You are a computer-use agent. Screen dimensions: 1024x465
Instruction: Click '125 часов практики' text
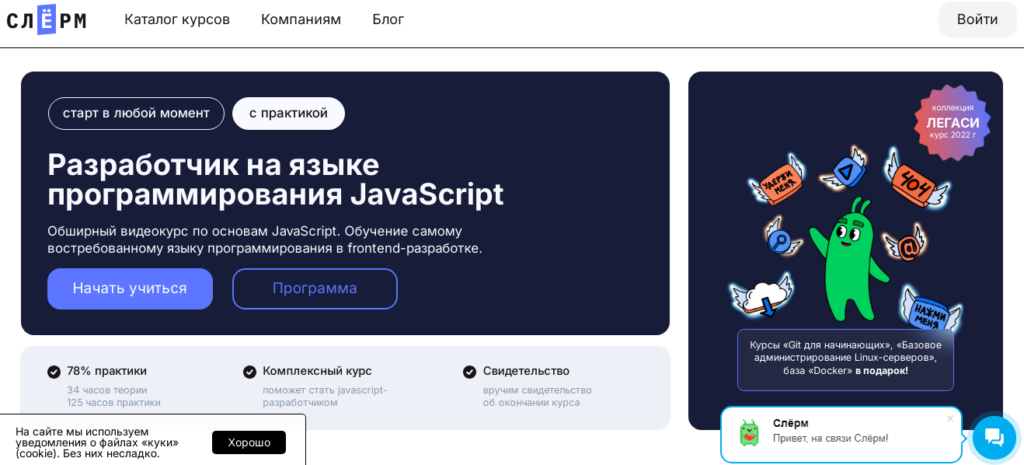click(114, 402)
